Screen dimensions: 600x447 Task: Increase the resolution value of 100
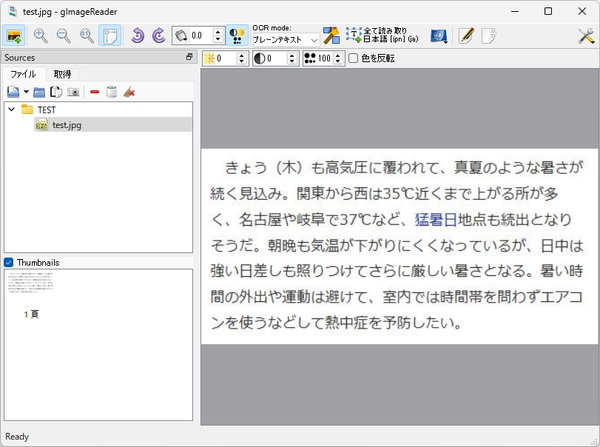coord(338,55)
